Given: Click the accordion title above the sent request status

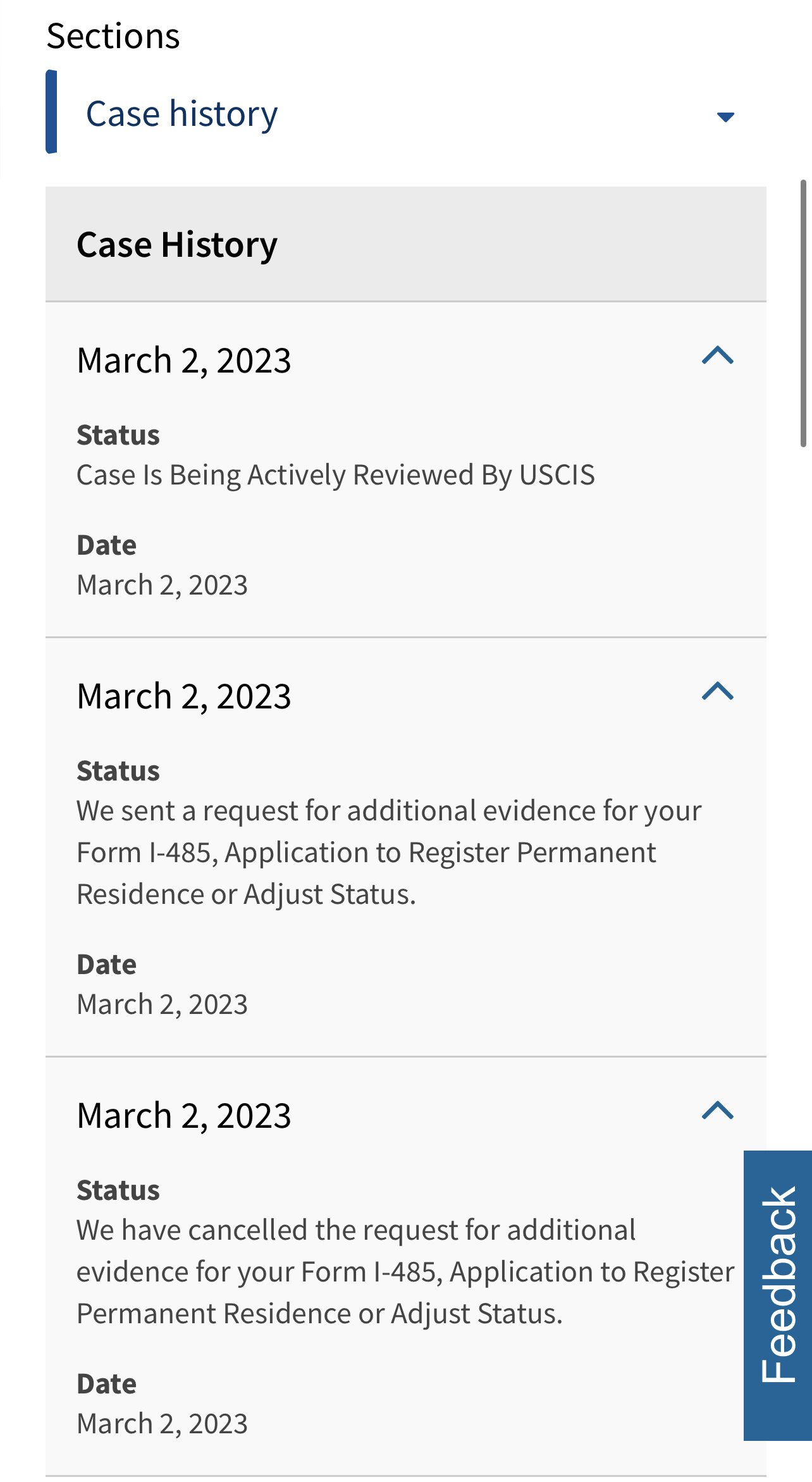Looking at the screenshot, I should pyautogui.click(x=184, y=696).
